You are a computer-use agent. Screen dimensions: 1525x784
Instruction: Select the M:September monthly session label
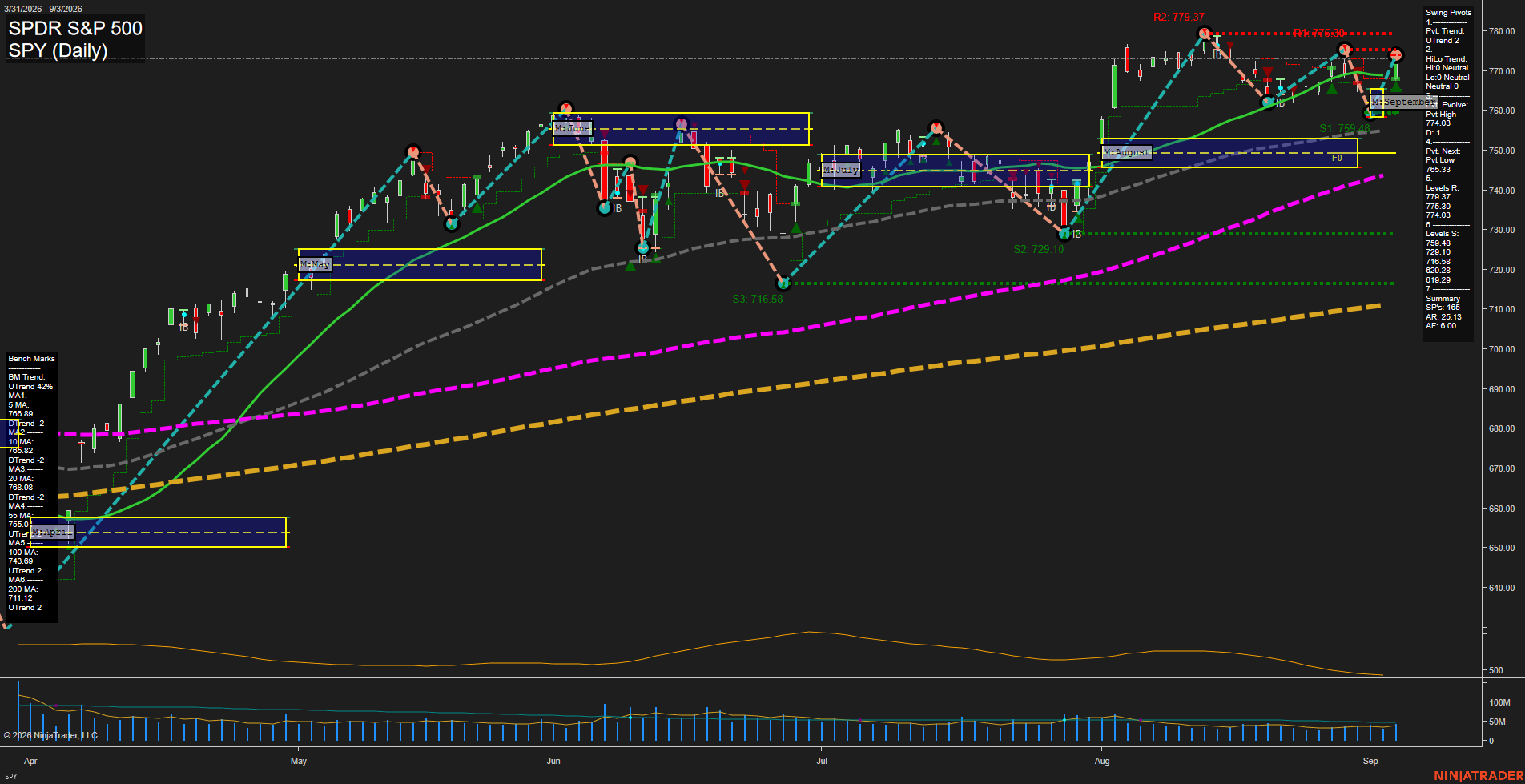1403,103
